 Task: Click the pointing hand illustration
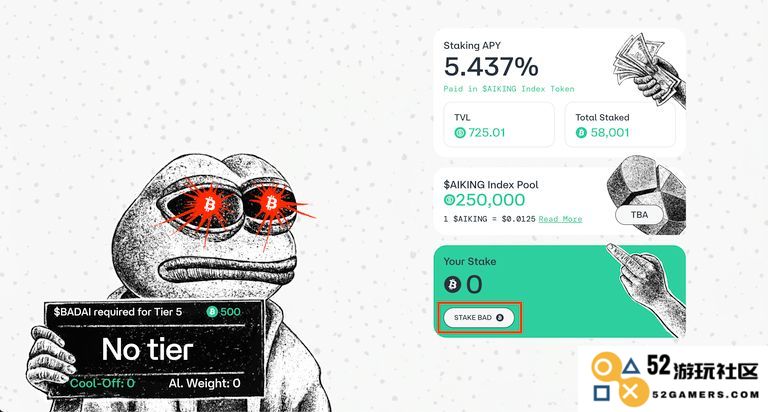[x=647, y=287]
